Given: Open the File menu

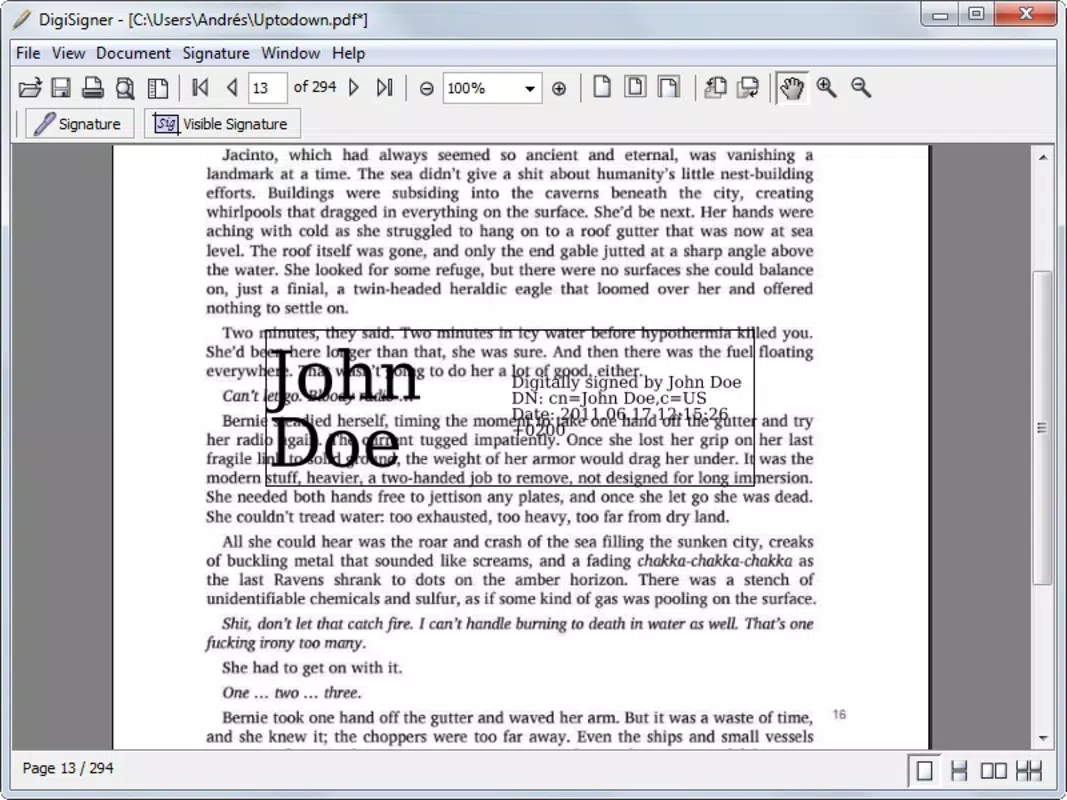Looking at the screenshot, I should [28, 53].
